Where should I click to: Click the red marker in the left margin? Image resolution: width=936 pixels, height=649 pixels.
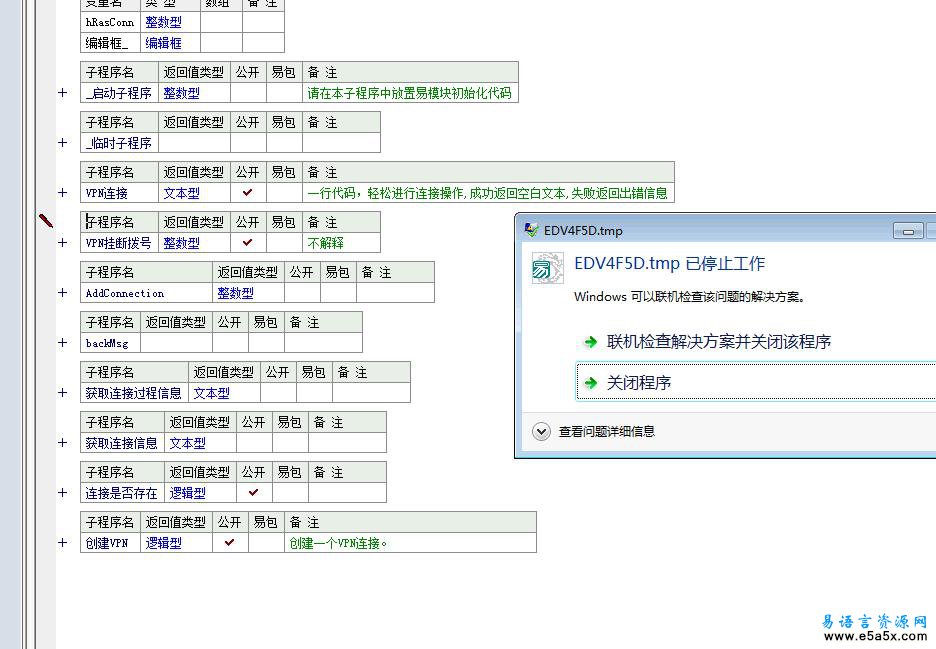pyautogui.click(x=46, y=220)
